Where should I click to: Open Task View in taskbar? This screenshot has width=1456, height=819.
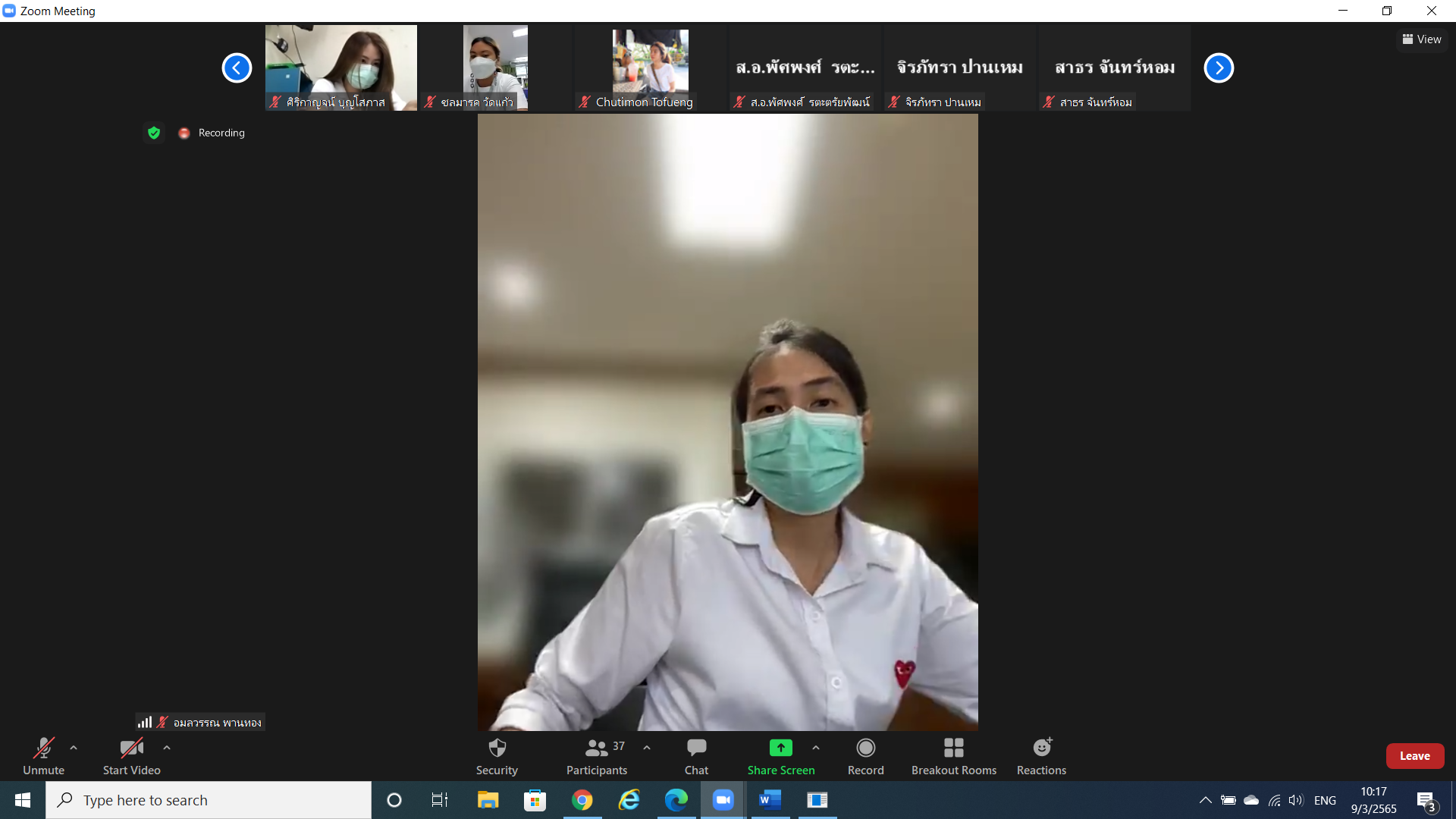click(x=440, y=800)
